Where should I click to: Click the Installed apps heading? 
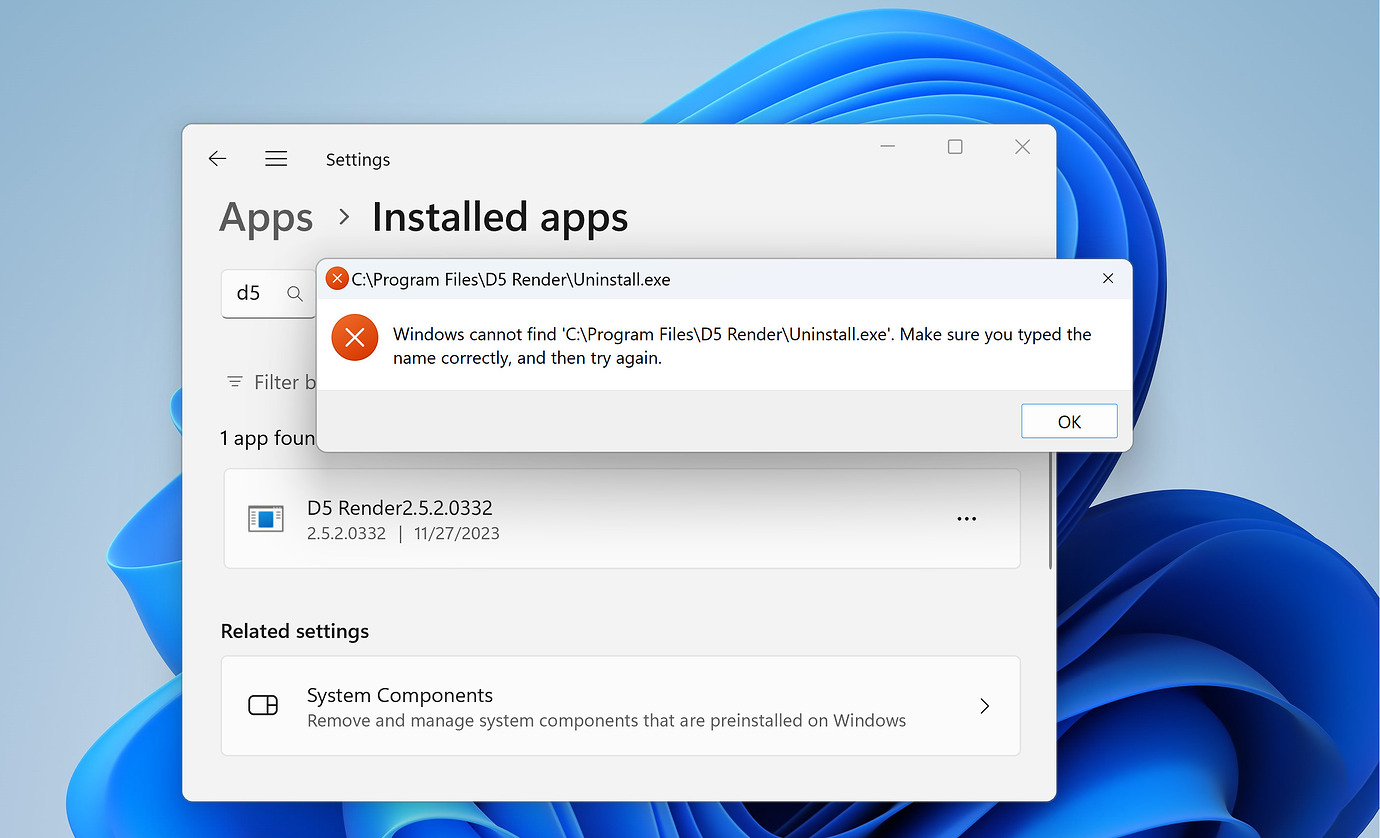tap(500, 218)
